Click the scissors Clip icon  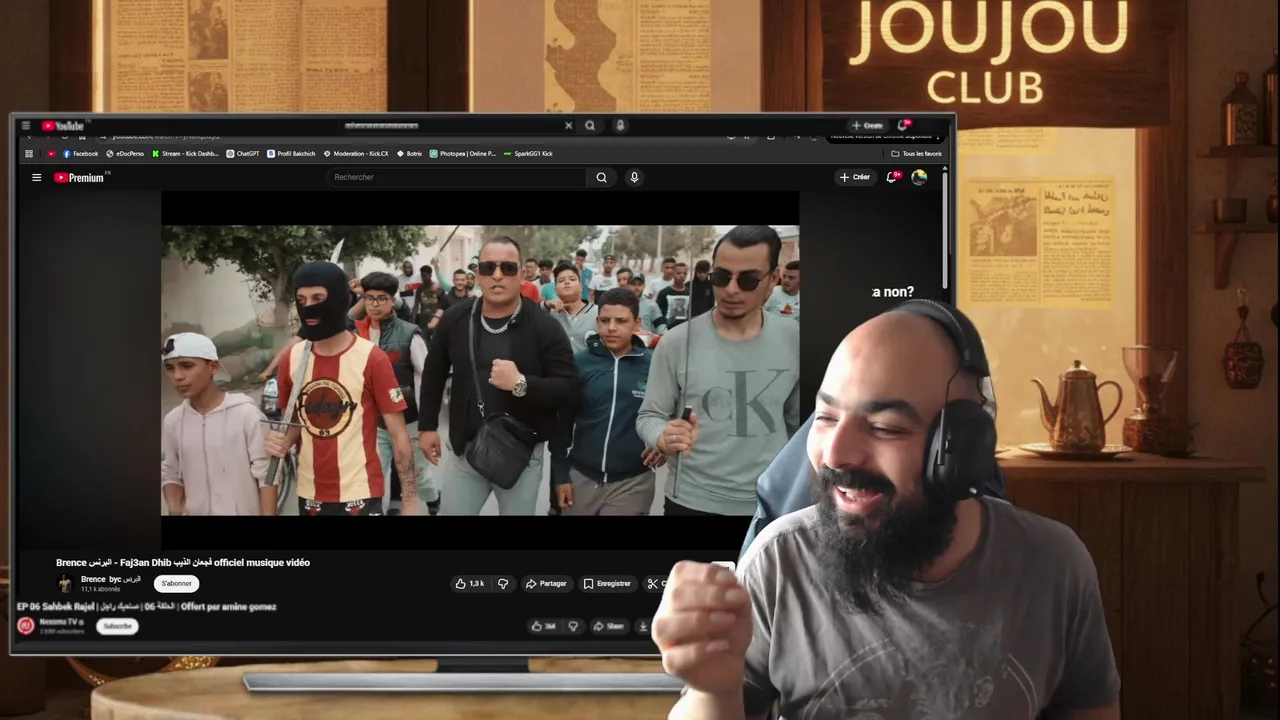(653, 584)
